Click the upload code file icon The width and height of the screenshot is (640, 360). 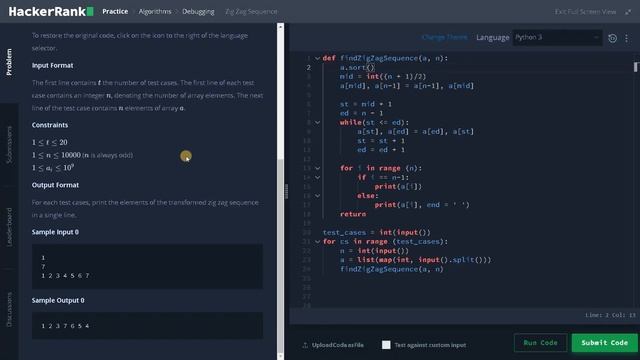305,345
